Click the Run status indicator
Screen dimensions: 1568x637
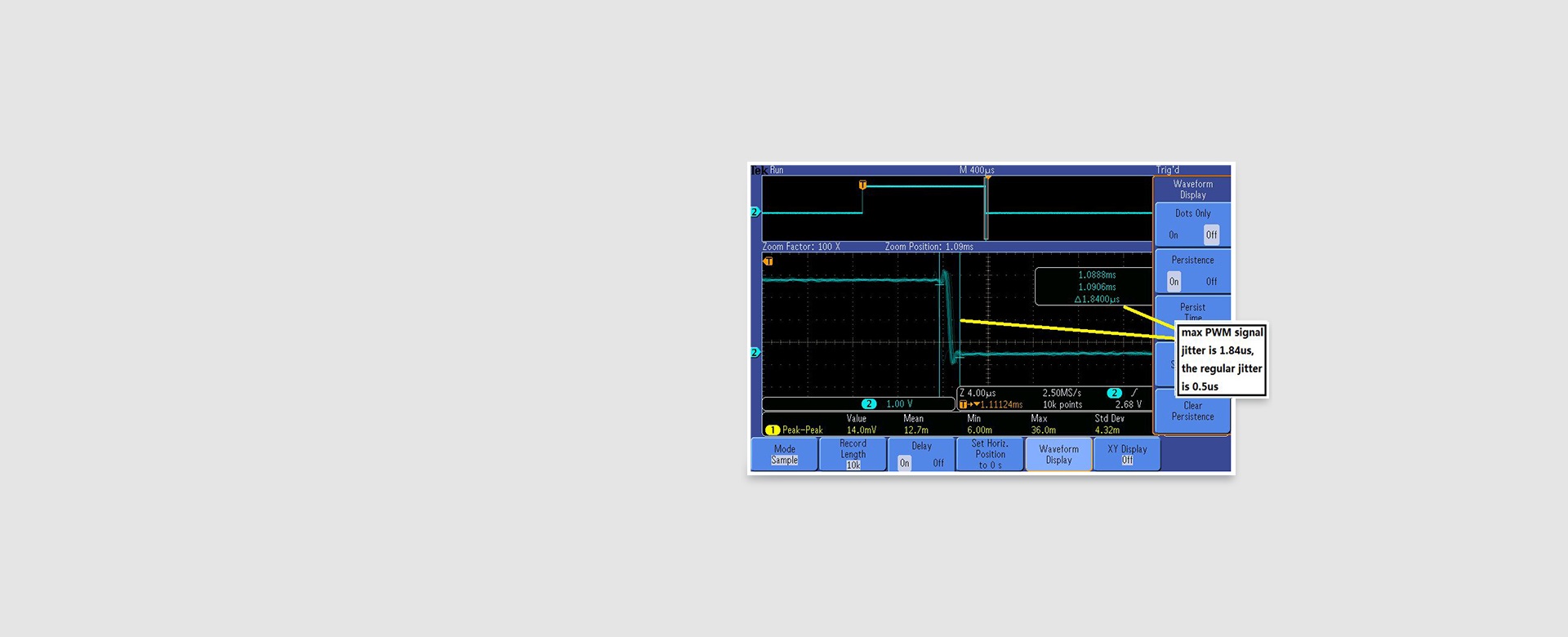777,170
